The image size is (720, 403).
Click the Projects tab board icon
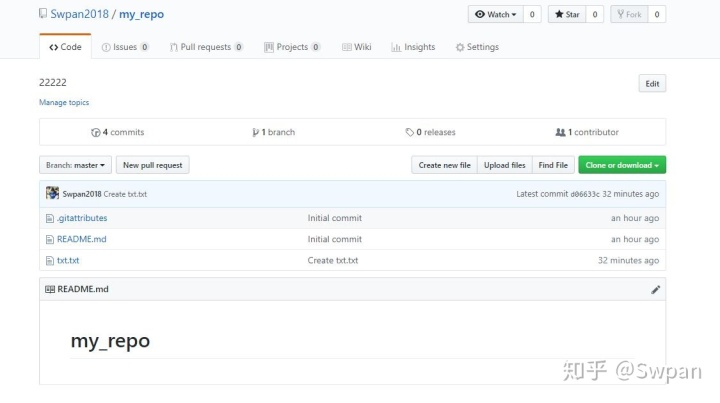(269, 47)
